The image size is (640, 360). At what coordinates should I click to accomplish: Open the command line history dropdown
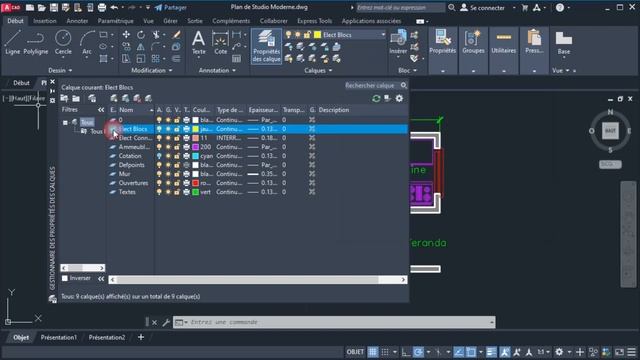point(491,322)
